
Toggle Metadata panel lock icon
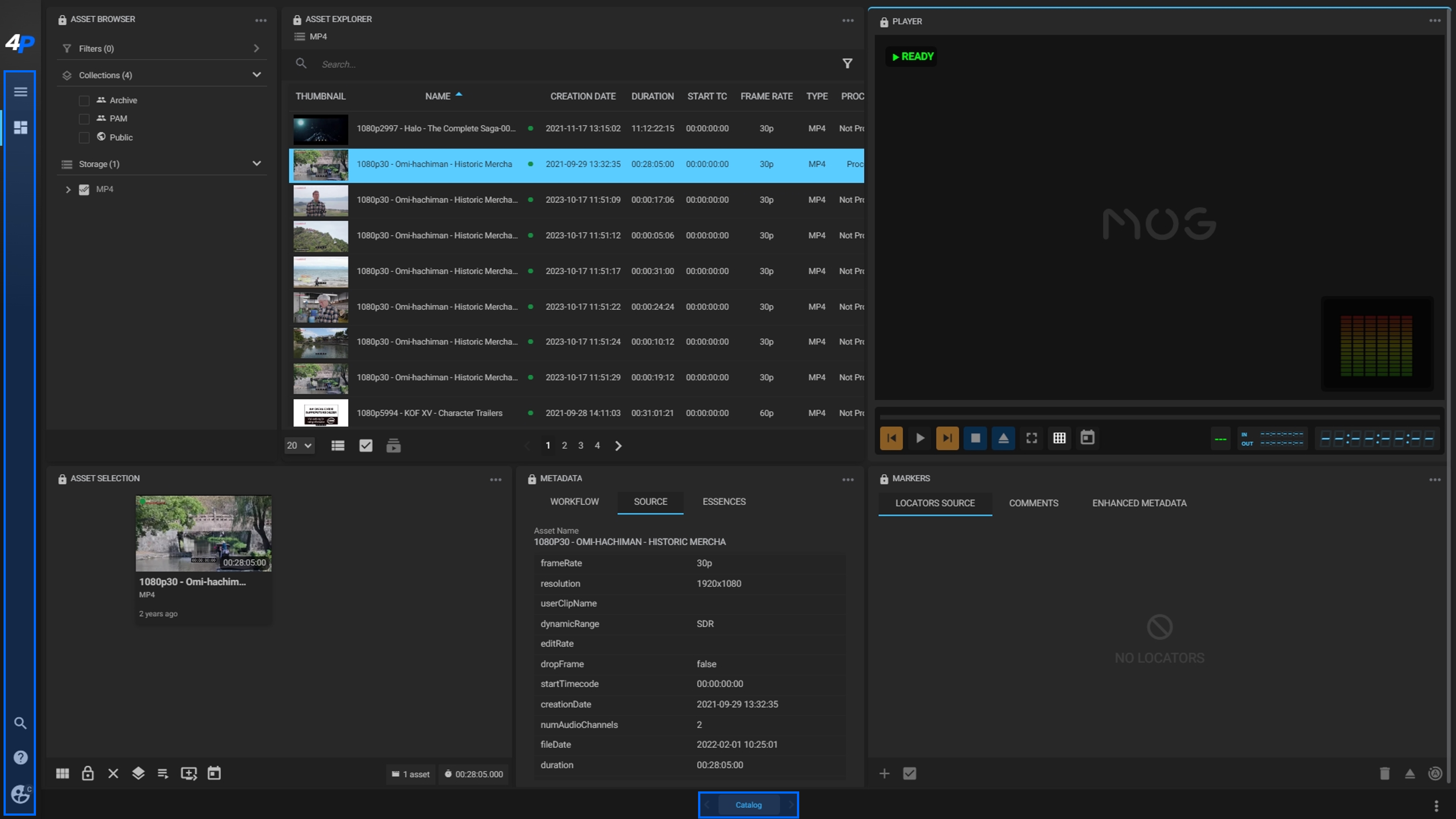coord(532,479)
